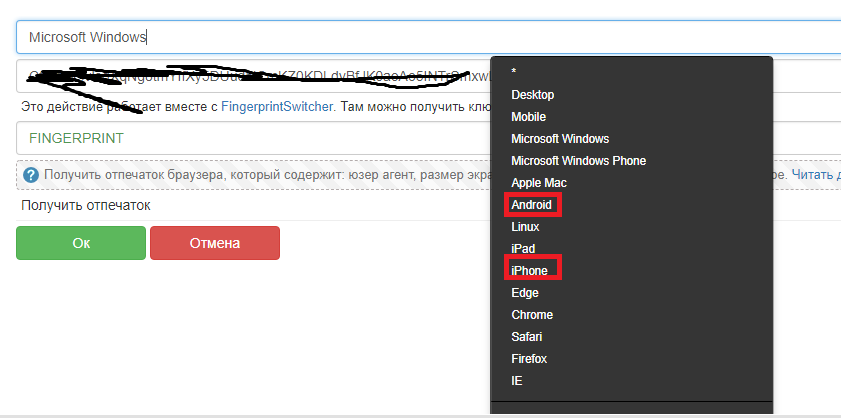This screenshot has height=418, width=841.
Task: Pick Microsoft Windows from the dropdown list
Action: (x=560, y=138)
